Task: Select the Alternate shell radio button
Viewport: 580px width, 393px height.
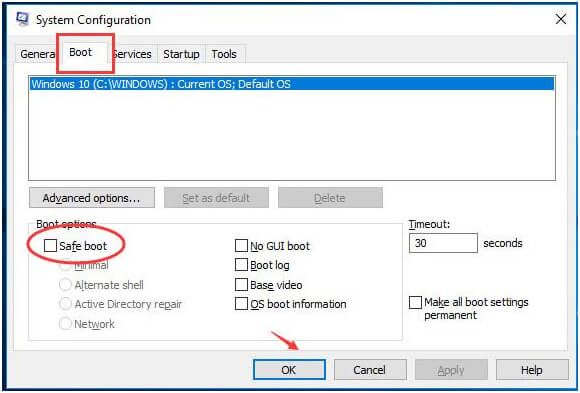Action: pyautogui.click(x=65, y=285)
